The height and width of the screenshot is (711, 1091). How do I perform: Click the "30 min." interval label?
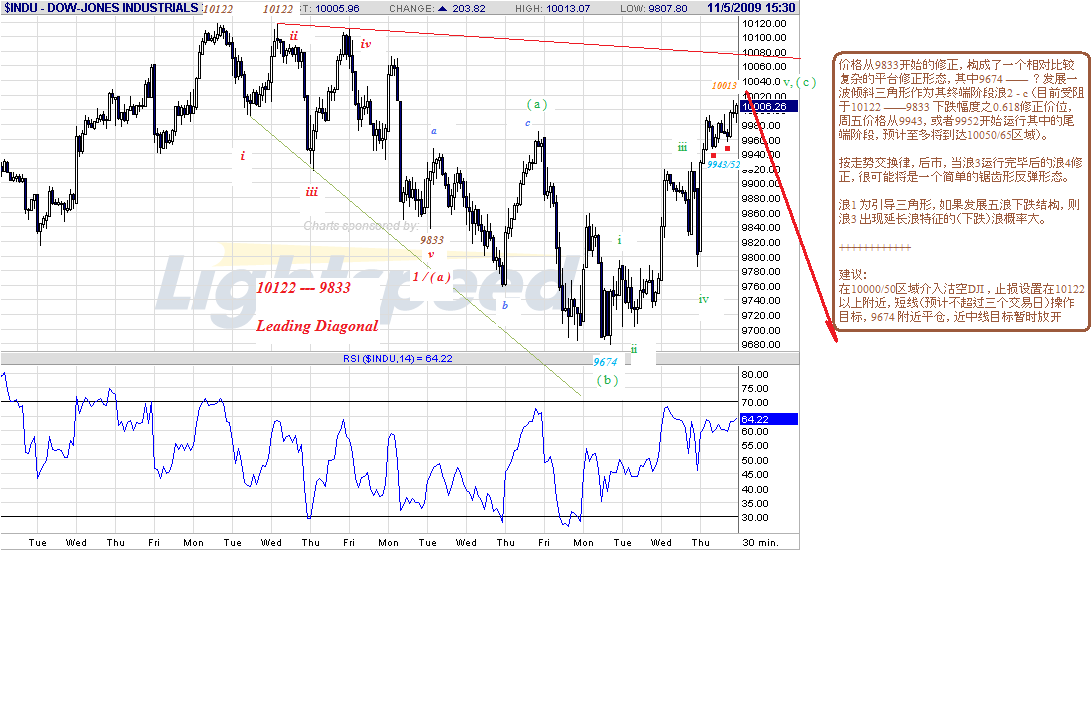tap(760, 543)
